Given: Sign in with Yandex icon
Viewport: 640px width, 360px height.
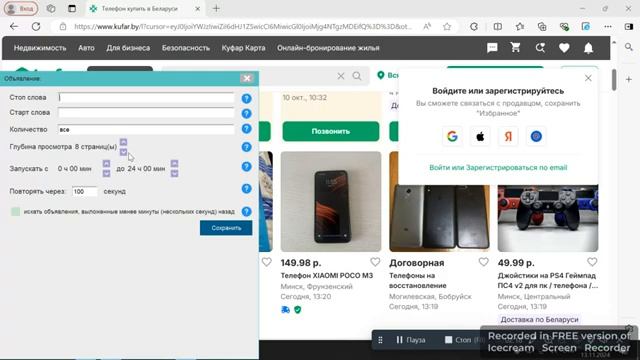Looking at the screenshot, I should 508,136.
